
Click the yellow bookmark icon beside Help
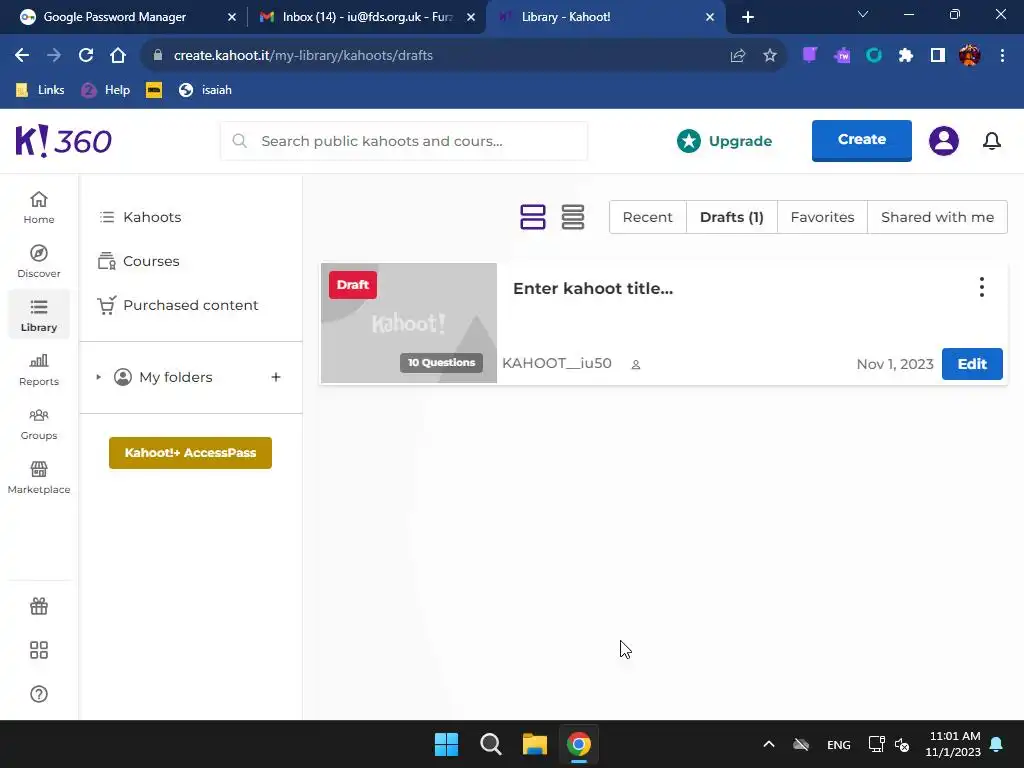coord(154,90)
